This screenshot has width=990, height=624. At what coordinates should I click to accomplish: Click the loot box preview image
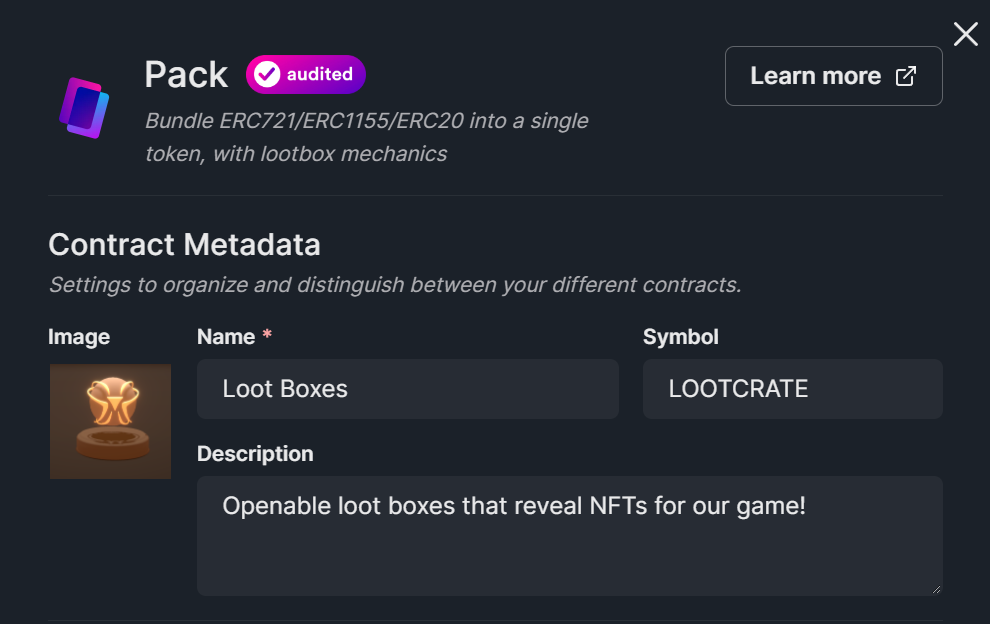(110, 421)
